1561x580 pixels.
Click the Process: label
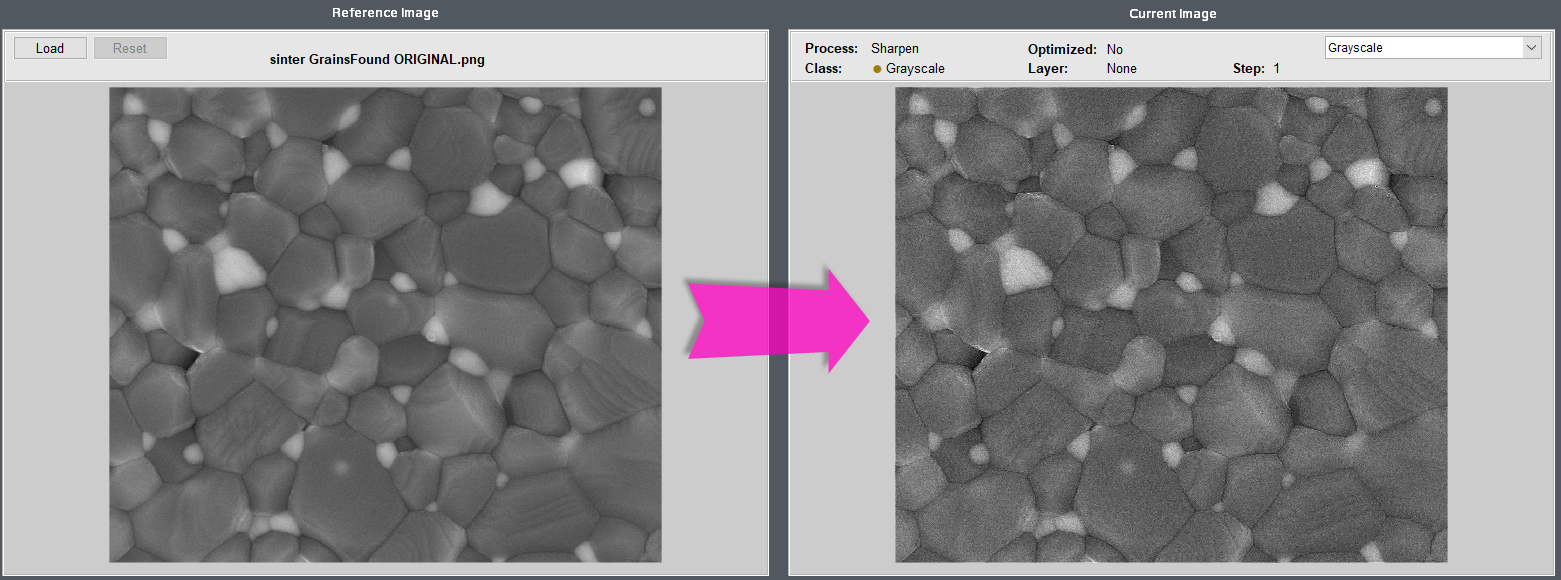click(831, 49)
